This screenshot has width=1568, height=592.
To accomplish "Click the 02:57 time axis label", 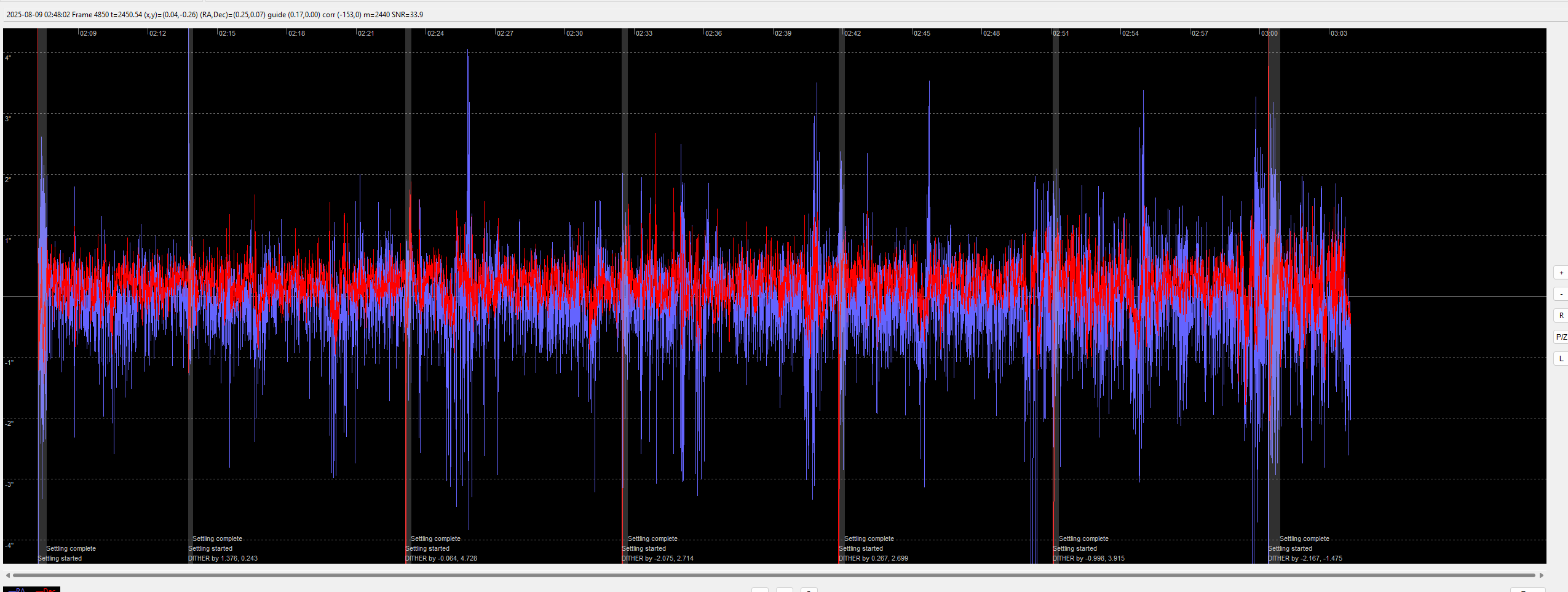I will click(x=1200, y=33).
